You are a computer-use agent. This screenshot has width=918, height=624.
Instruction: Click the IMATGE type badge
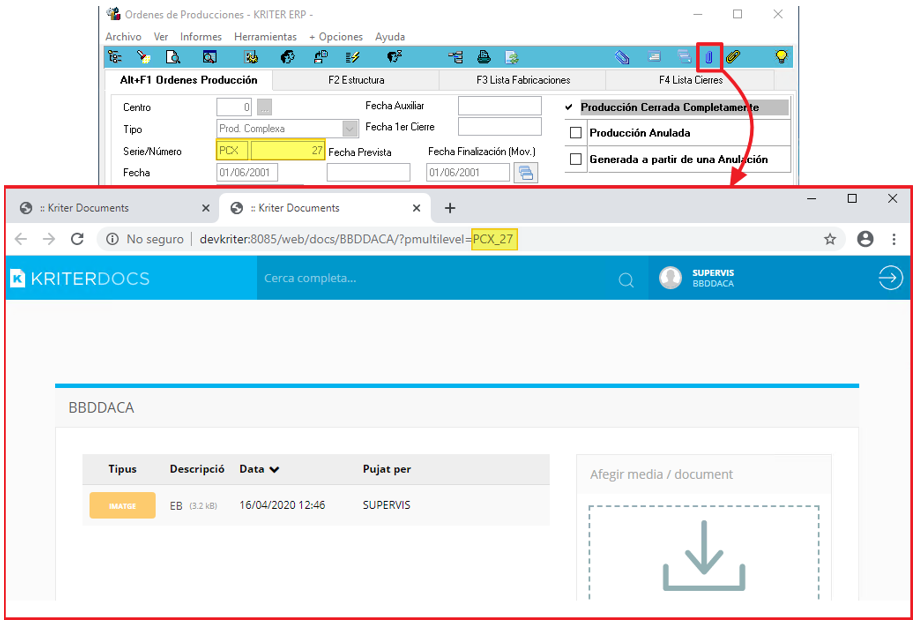coord(122,506)
